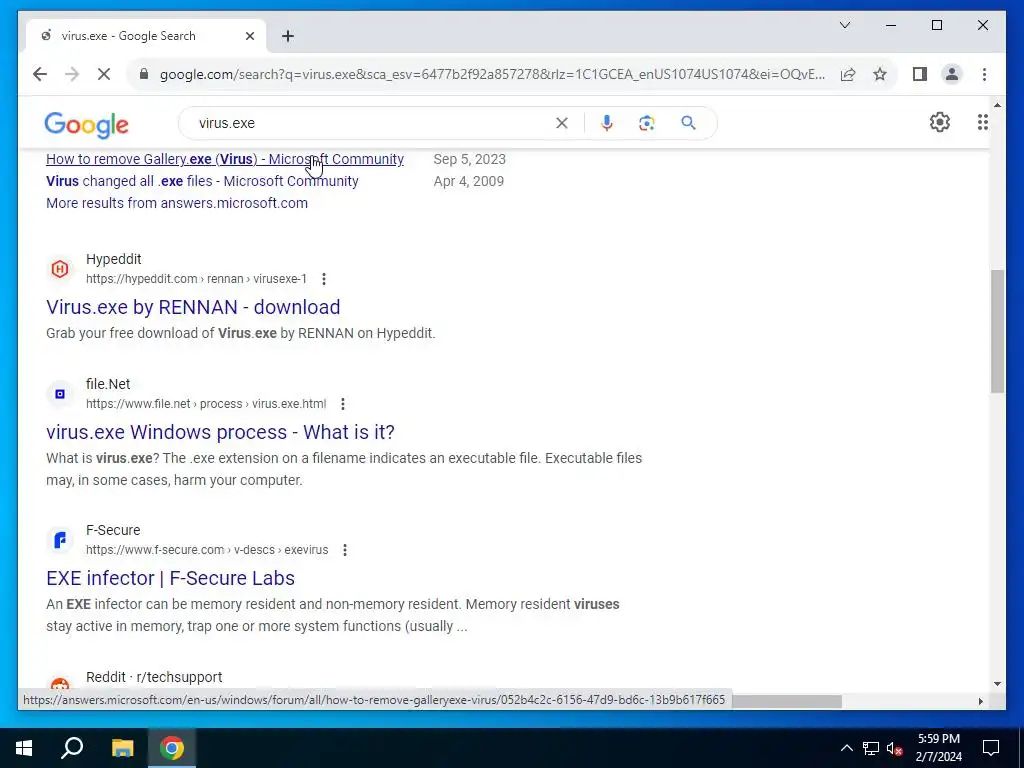Screen dimensions: 1024x768
Task: View site information lock icon
Action: [x=144, y=74]
